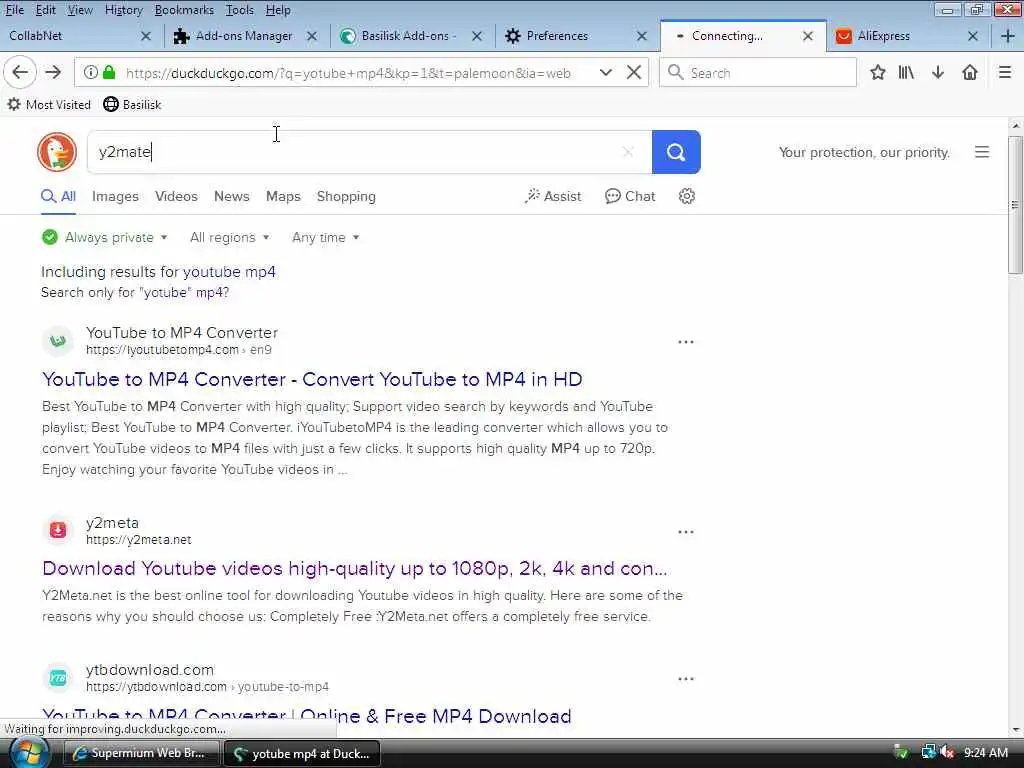1024x768 pixels.
Task: Click the page vertical scrollbar thumb
Action: point(1016,204)
